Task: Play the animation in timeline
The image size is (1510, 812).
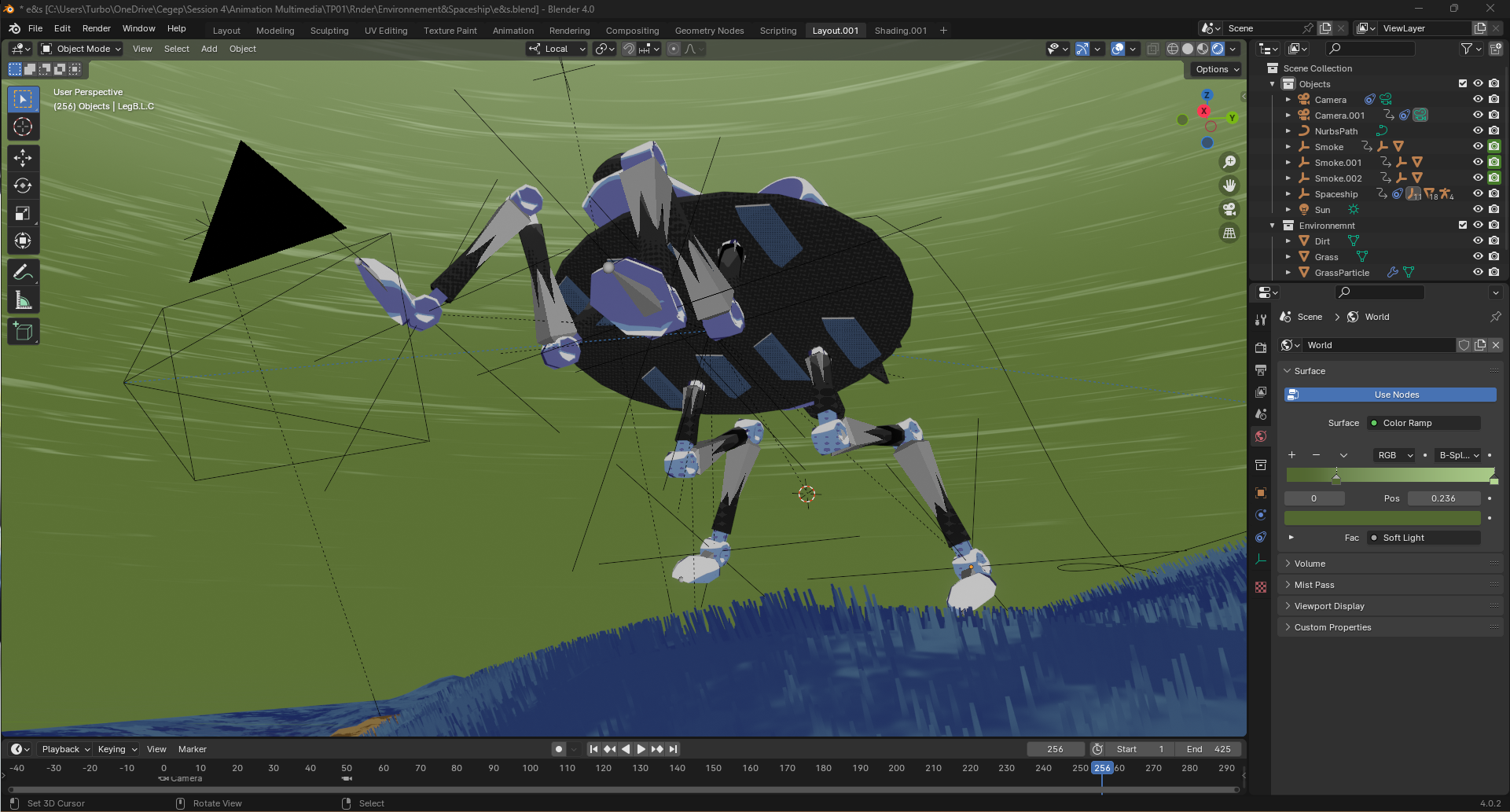Action: pyautogui.click(x=641, y=749)
